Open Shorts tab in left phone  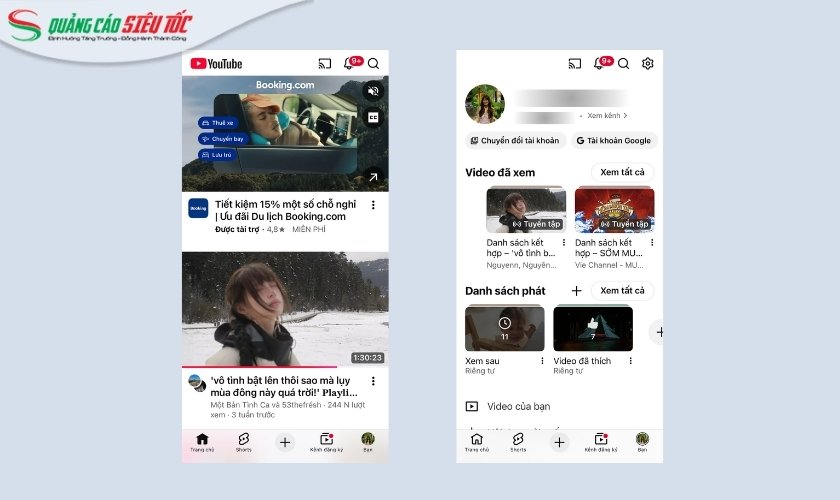pos(244,443)
